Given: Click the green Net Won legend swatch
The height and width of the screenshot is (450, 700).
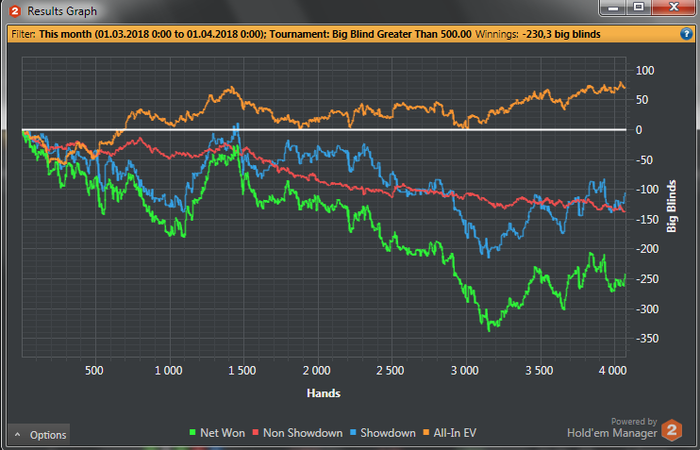Looking at the screenshot, I should [x=193, y=433].
